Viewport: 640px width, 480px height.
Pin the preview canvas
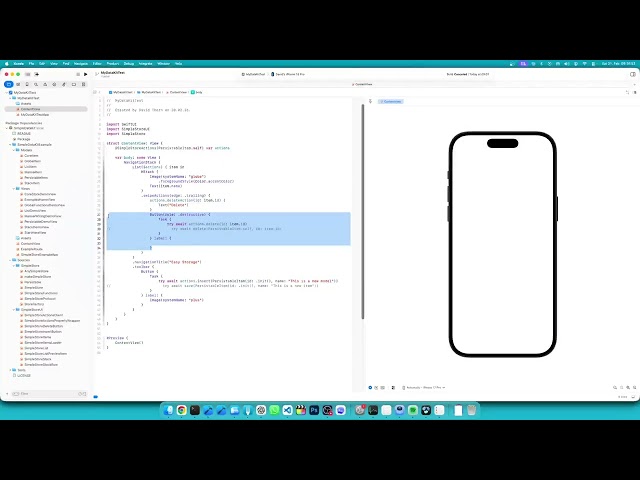(370, 101)
